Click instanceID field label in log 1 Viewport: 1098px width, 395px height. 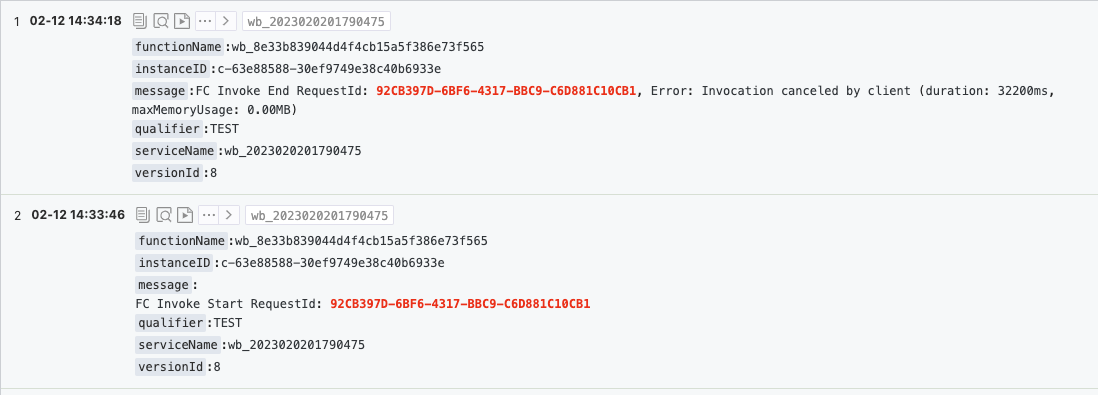pos(171,69)
